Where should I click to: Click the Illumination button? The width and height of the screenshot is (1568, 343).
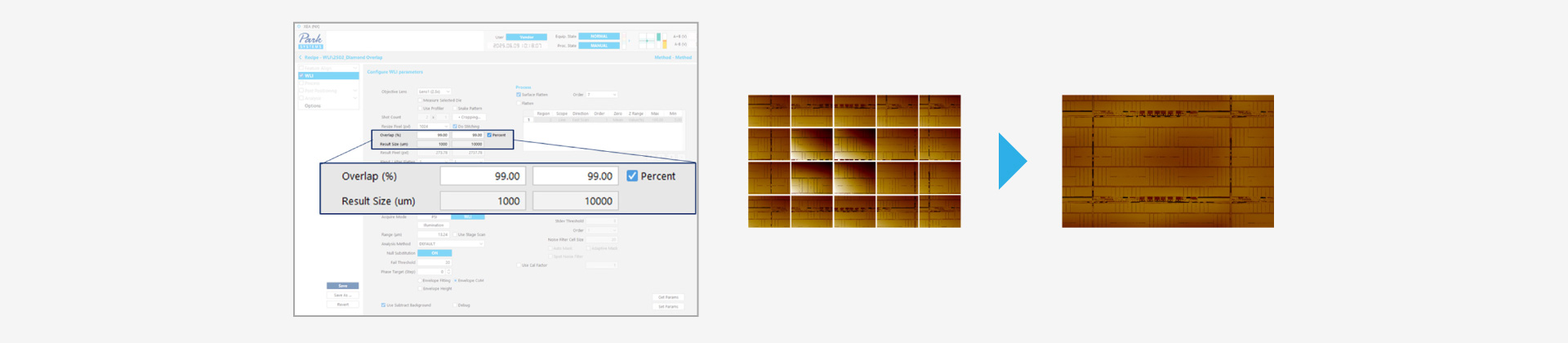[x=434, y=225]
